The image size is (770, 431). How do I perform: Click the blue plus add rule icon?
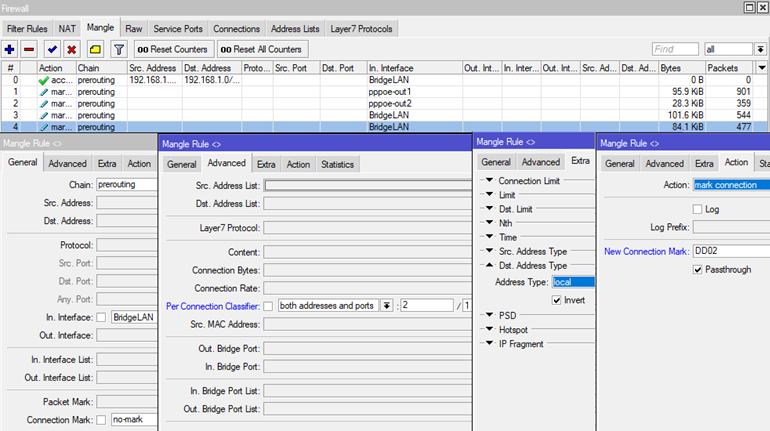tap(10, 49)
